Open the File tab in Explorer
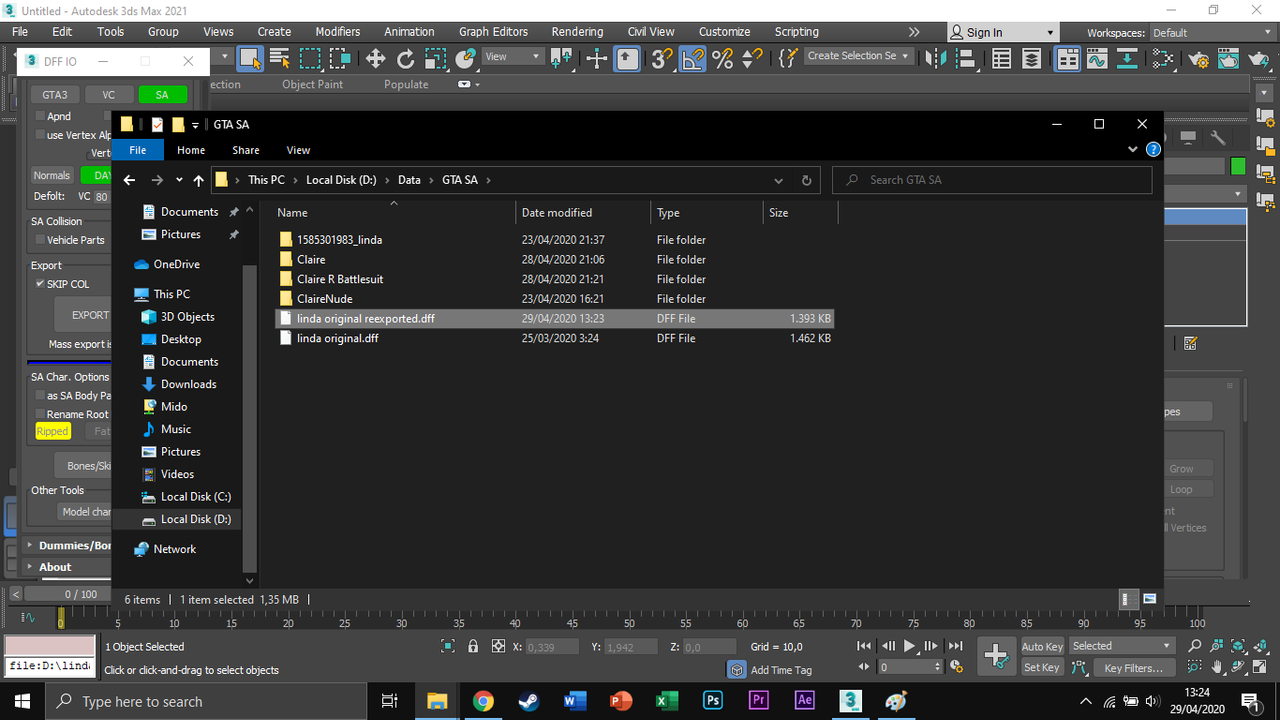The height and width of the screenshot is (720, 1280). point(138,150)
